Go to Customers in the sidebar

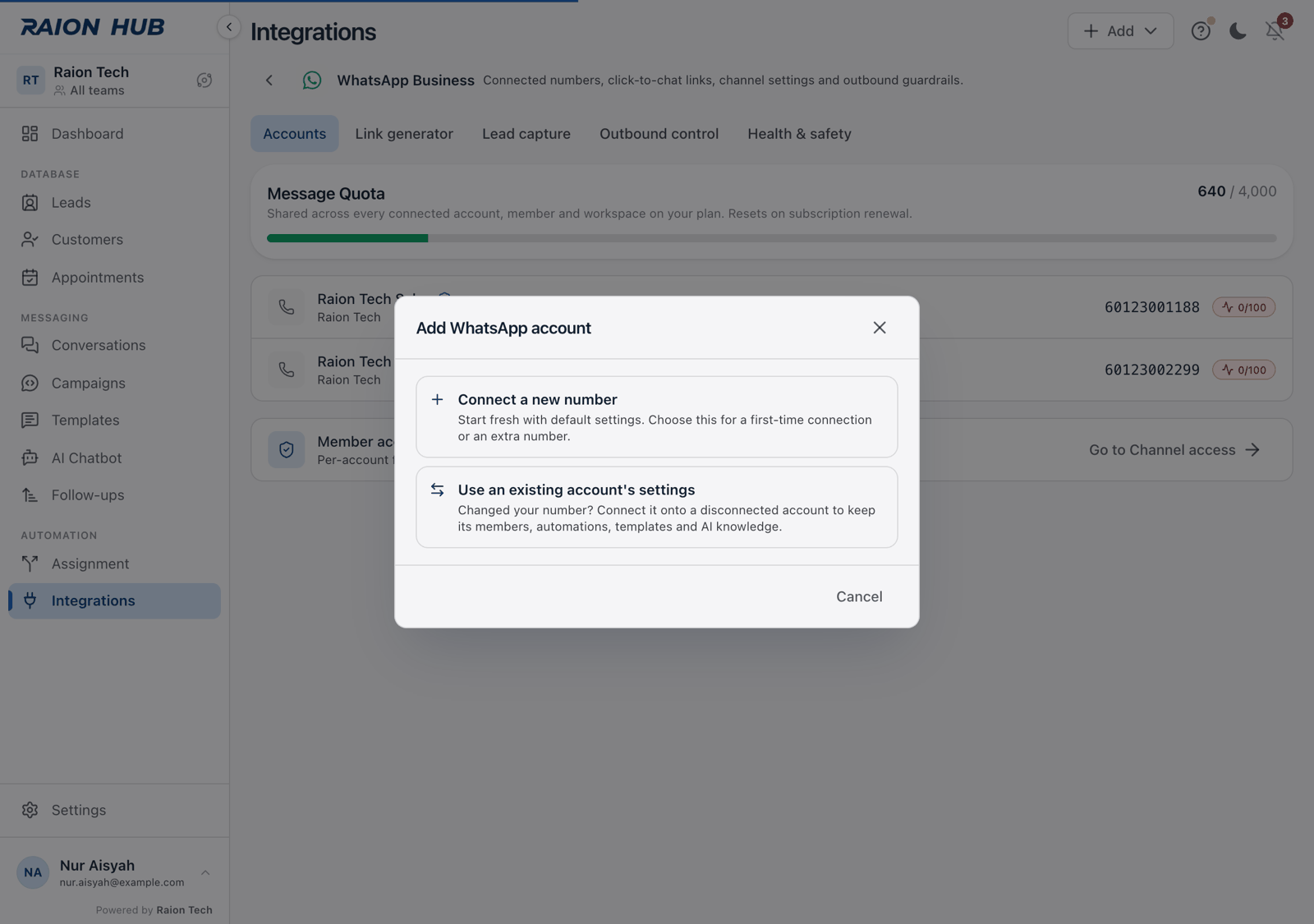(114, 240)
